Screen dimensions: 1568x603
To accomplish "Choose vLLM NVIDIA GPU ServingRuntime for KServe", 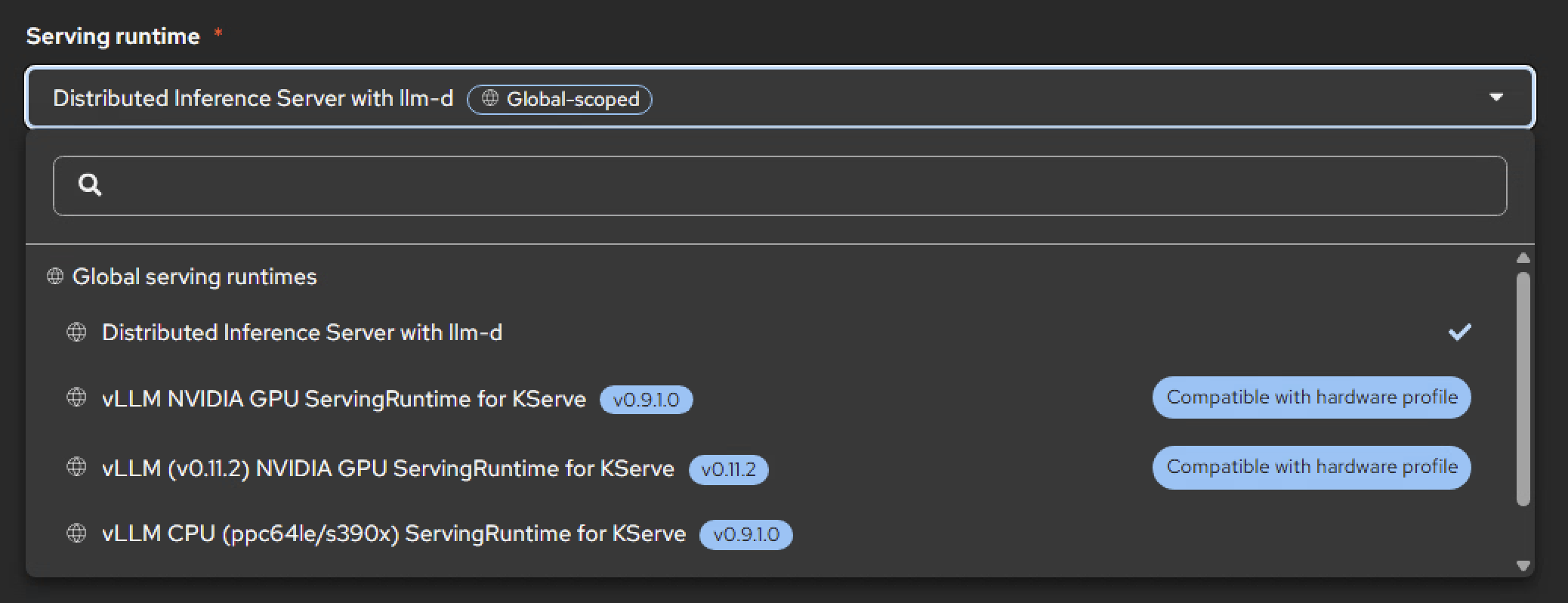I will point(344,399).
